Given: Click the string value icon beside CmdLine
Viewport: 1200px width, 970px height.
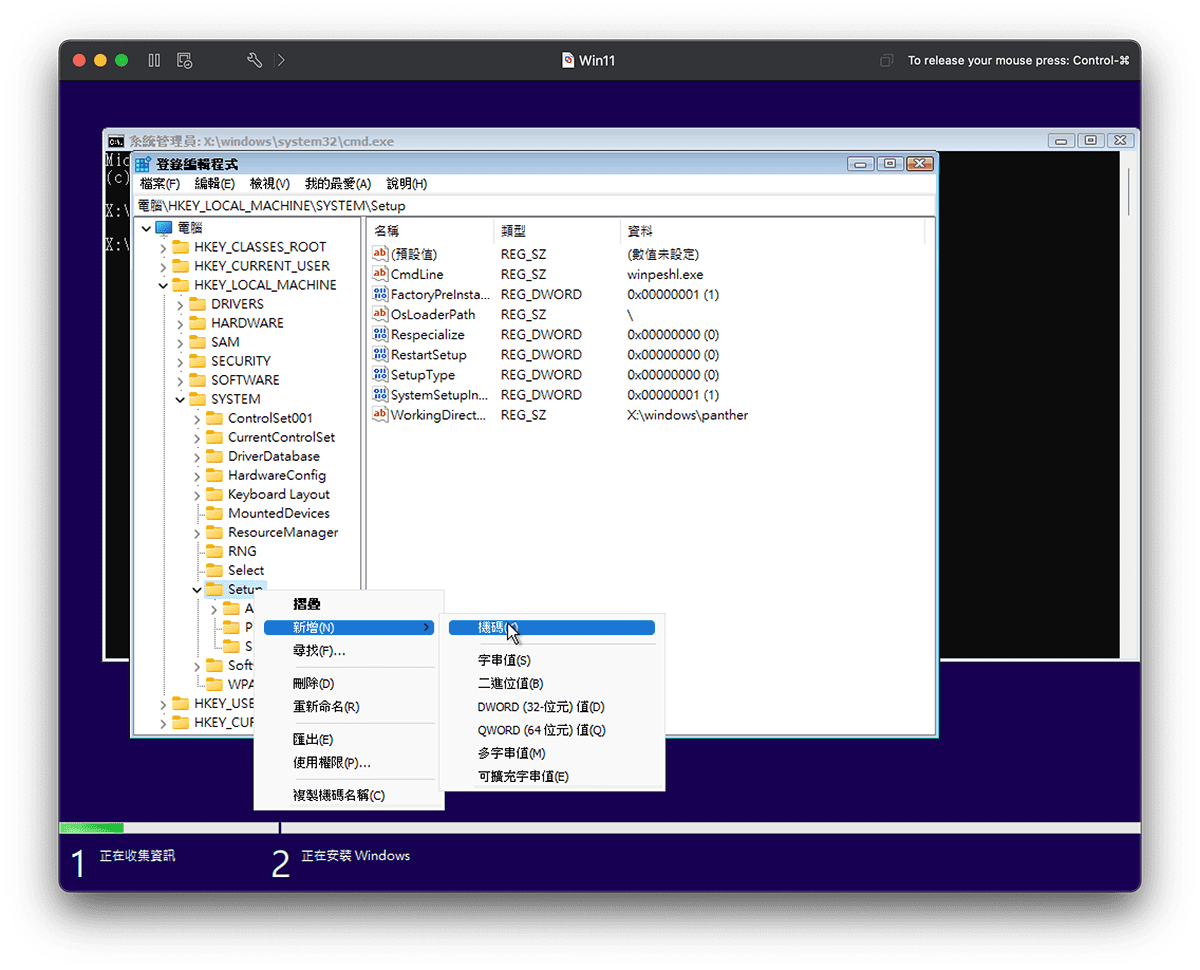Looking at the screenshot, I should coord(380,274).
